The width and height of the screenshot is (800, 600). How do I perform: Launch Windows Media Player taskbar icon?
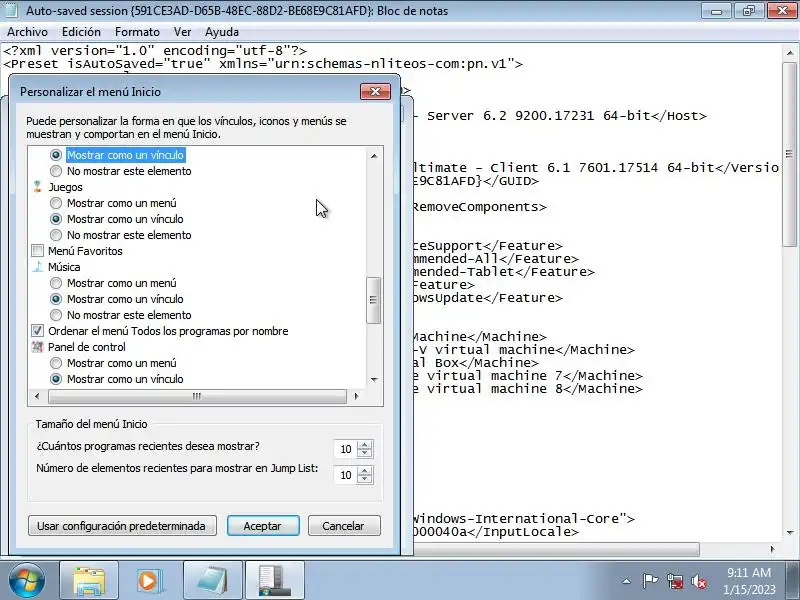click(151, 580)
